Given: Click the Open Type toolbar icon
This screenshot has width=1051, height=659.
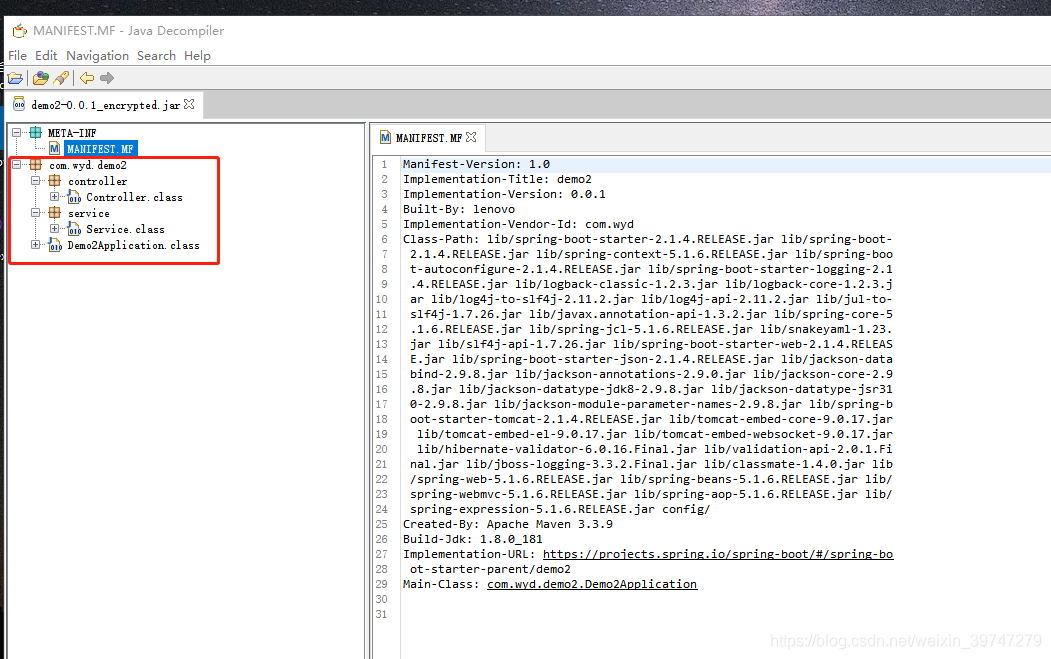Looking at the screenshot, I should 40,78.
